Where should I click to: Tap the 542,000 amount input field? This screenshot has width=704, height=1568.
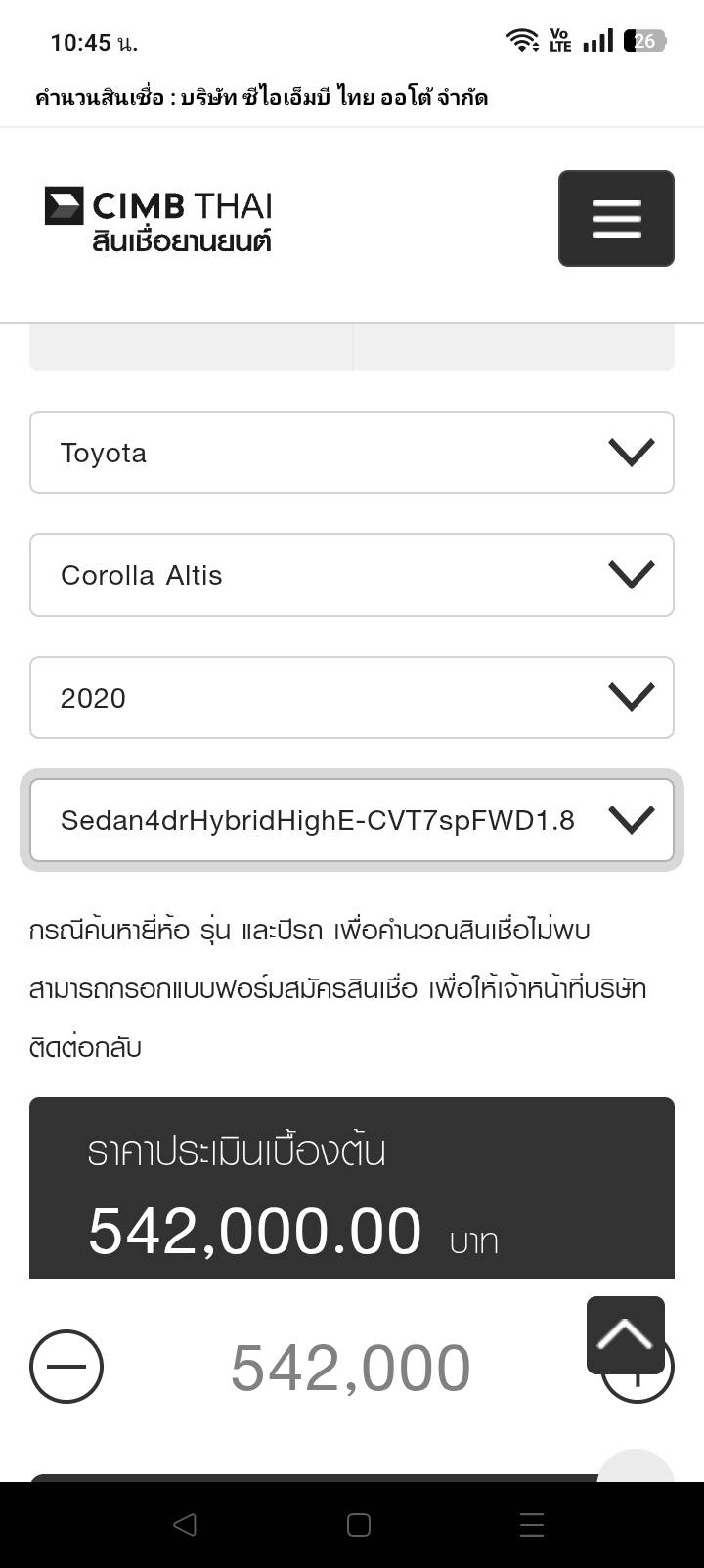tap(350, 1367)
